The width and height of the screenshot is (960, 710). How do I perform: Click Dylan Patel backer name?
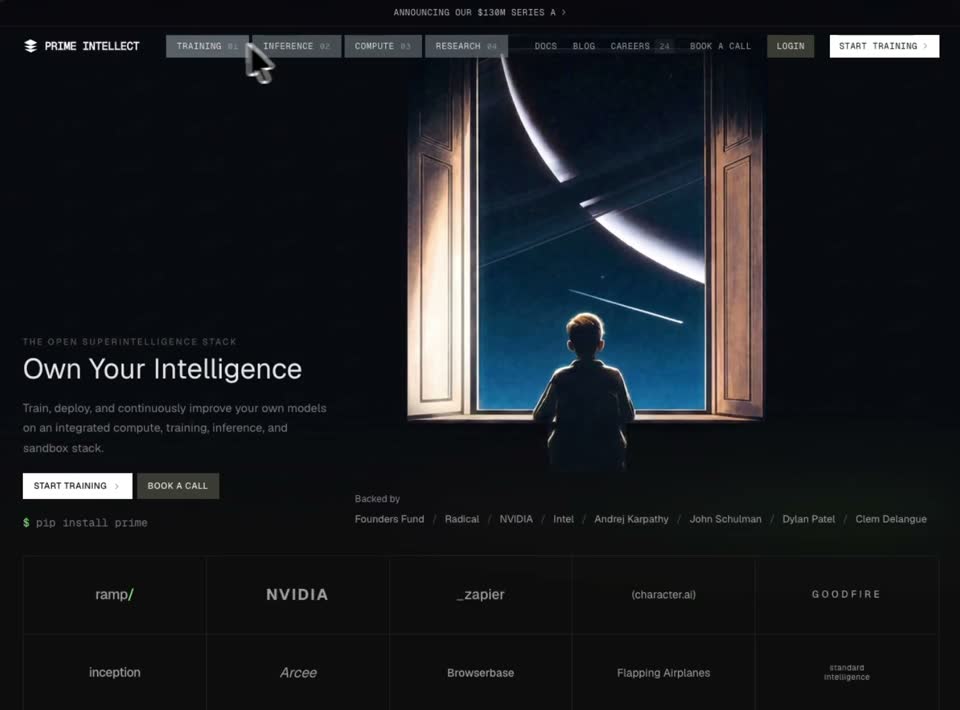[x=808, y=519]
